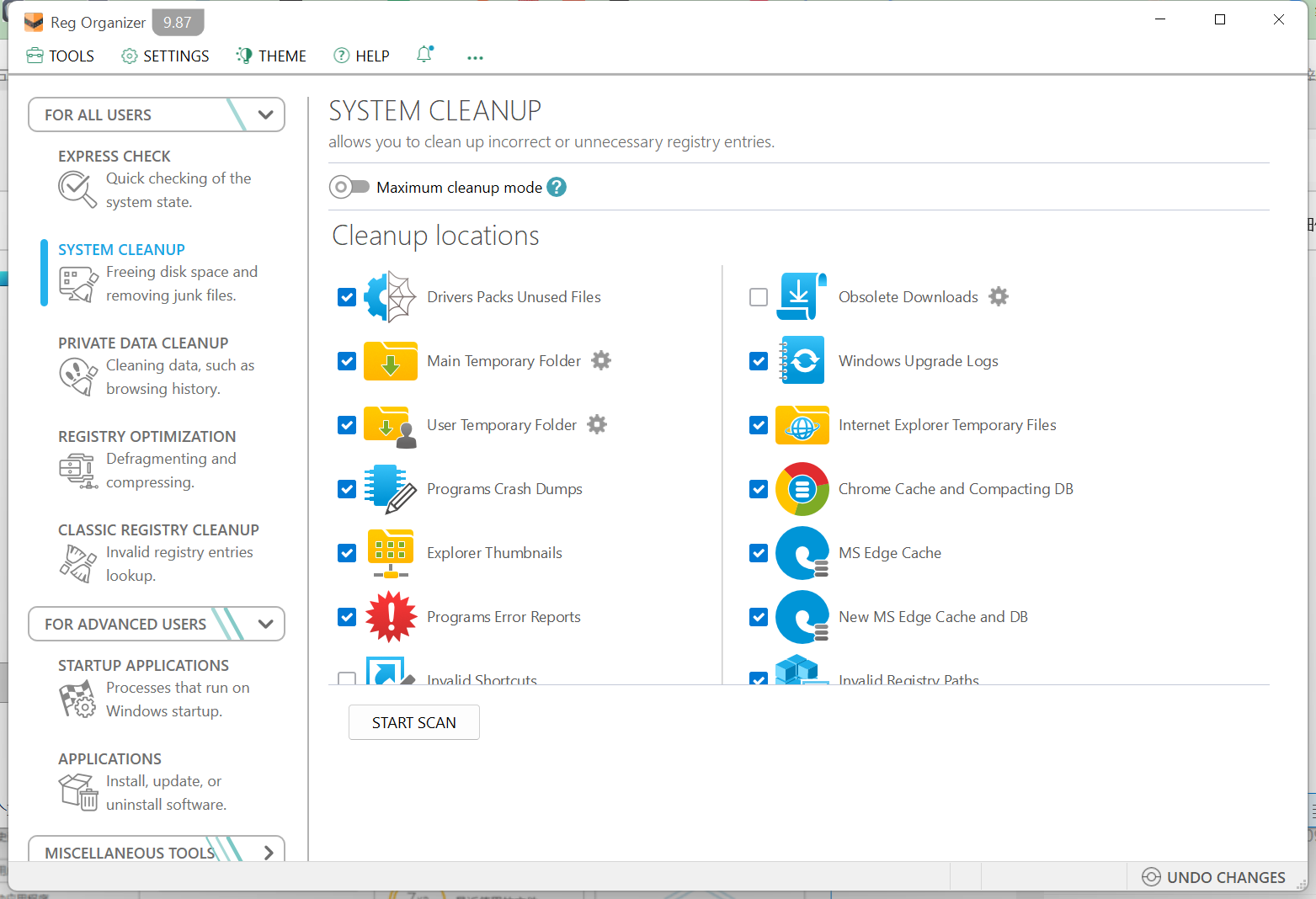Viewport: 1316px width, 899px height.
Task: Select the Startup Applications gears icon
Action: click(x=77, y=699)
